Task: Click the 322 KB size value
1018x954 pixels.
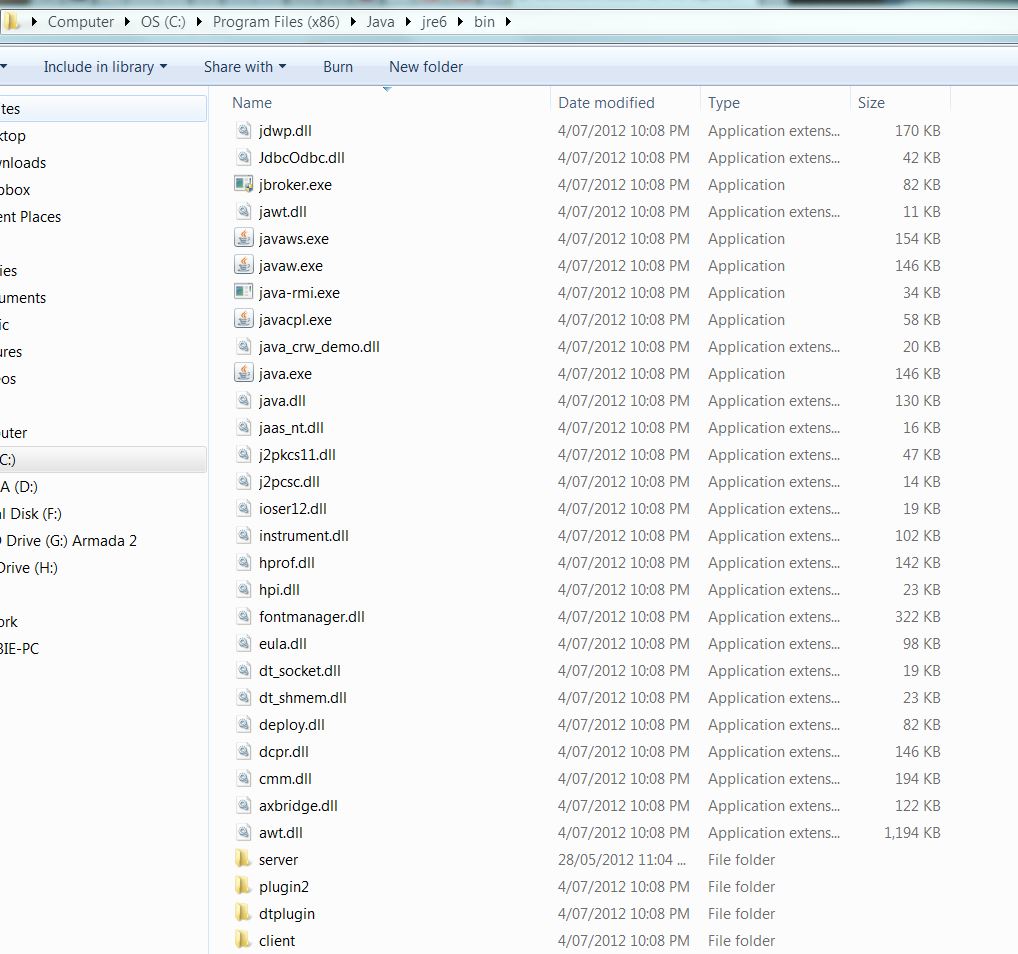Action: pyautogui.click(x=917, y=616)
